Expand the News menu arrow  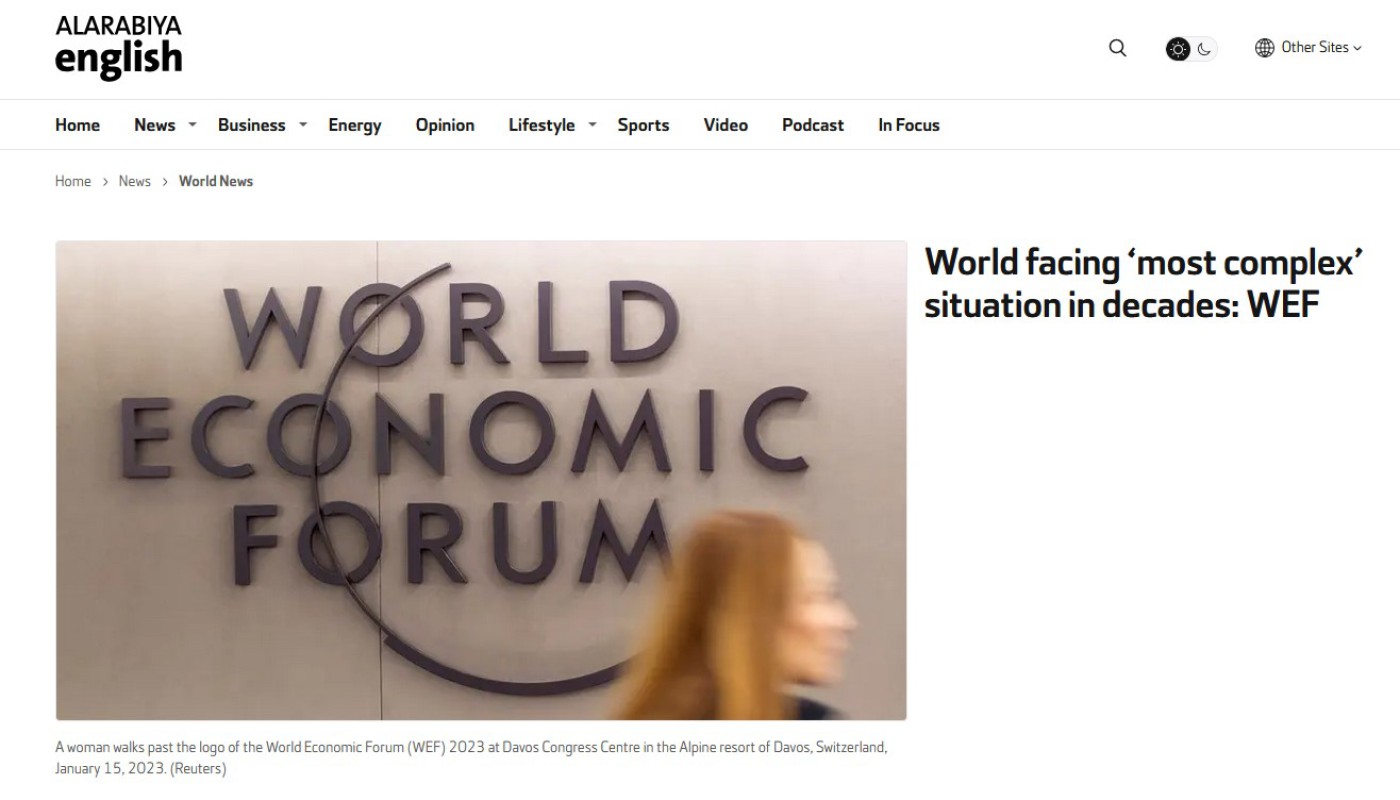point(193,125)
